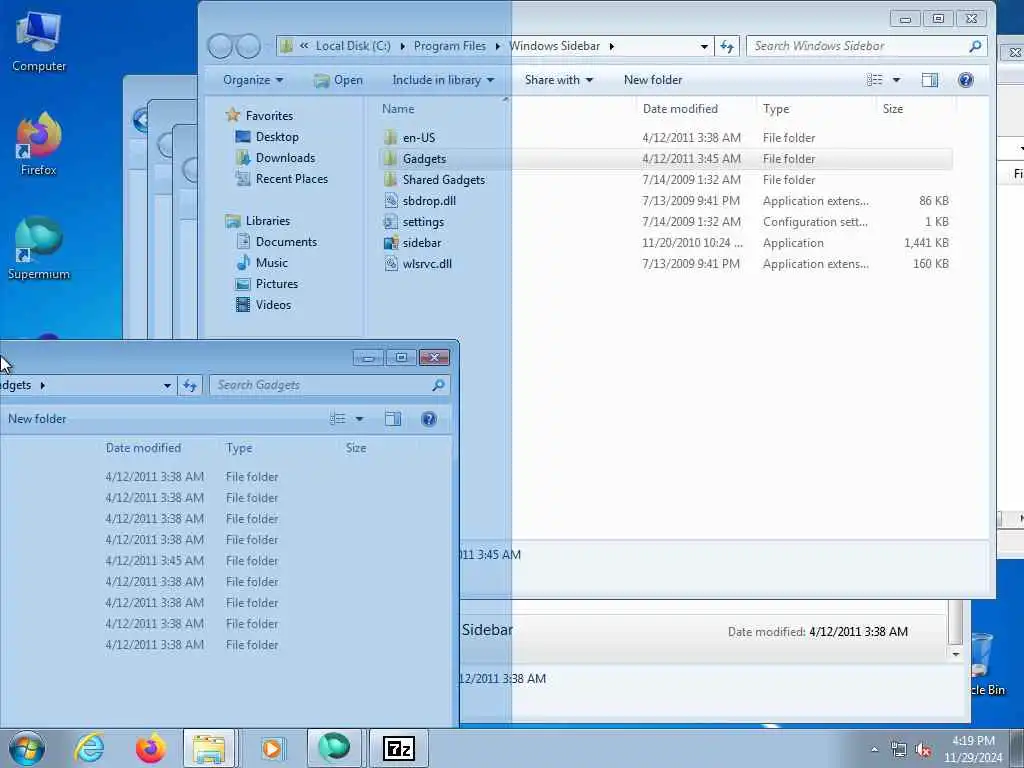Click the Favorites header in navigation pane
Viewport: 1024px width, 768px height.
click(x=260, y=116)
